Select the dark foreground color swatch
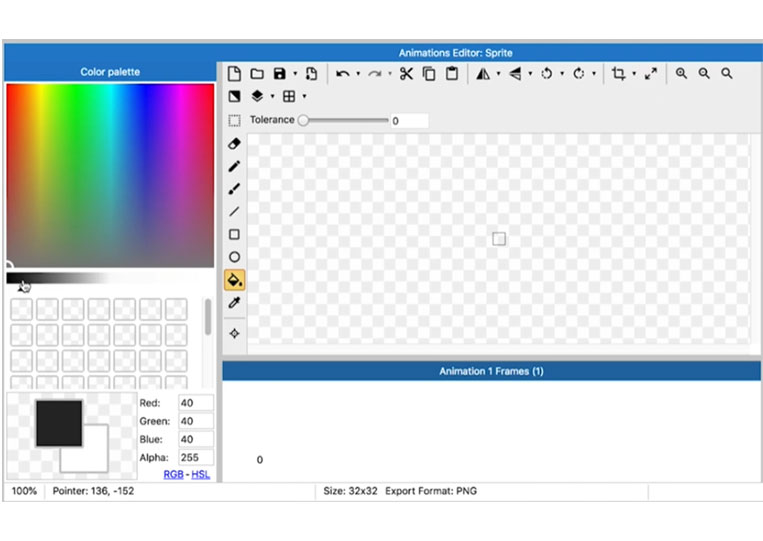This screenshot has width=763, height=541. coord(59,423)
